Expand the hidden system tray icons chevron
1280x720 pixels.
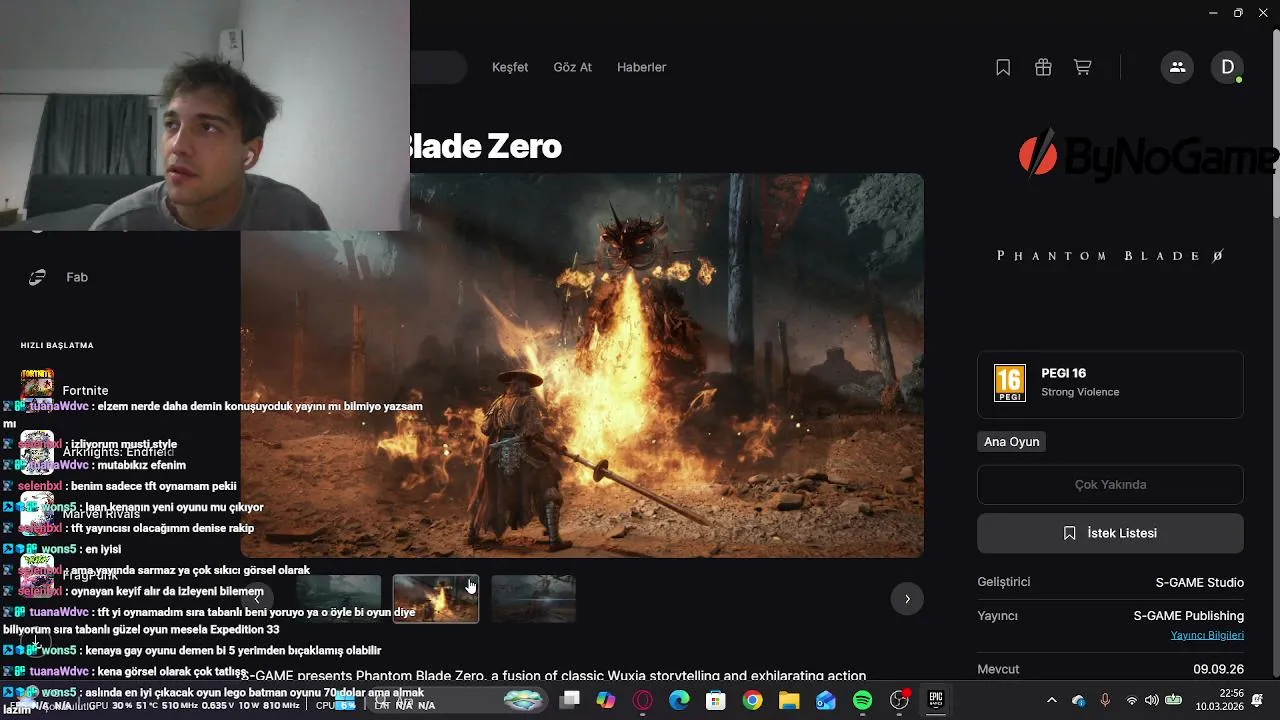(1051, 700)
